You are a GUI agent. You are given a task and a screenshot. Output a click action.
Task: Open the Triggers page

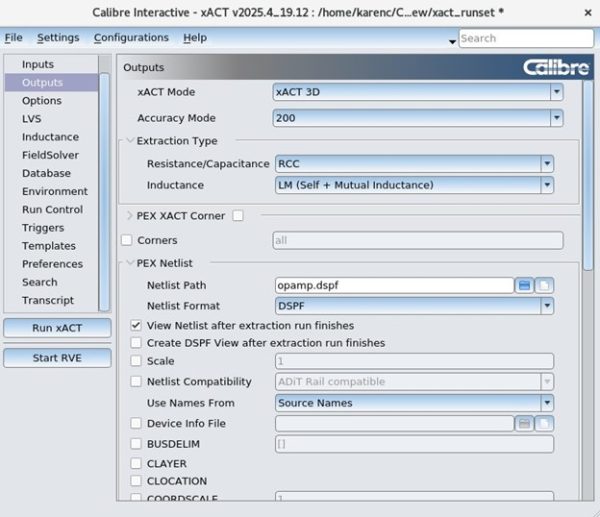click(43, 228)
